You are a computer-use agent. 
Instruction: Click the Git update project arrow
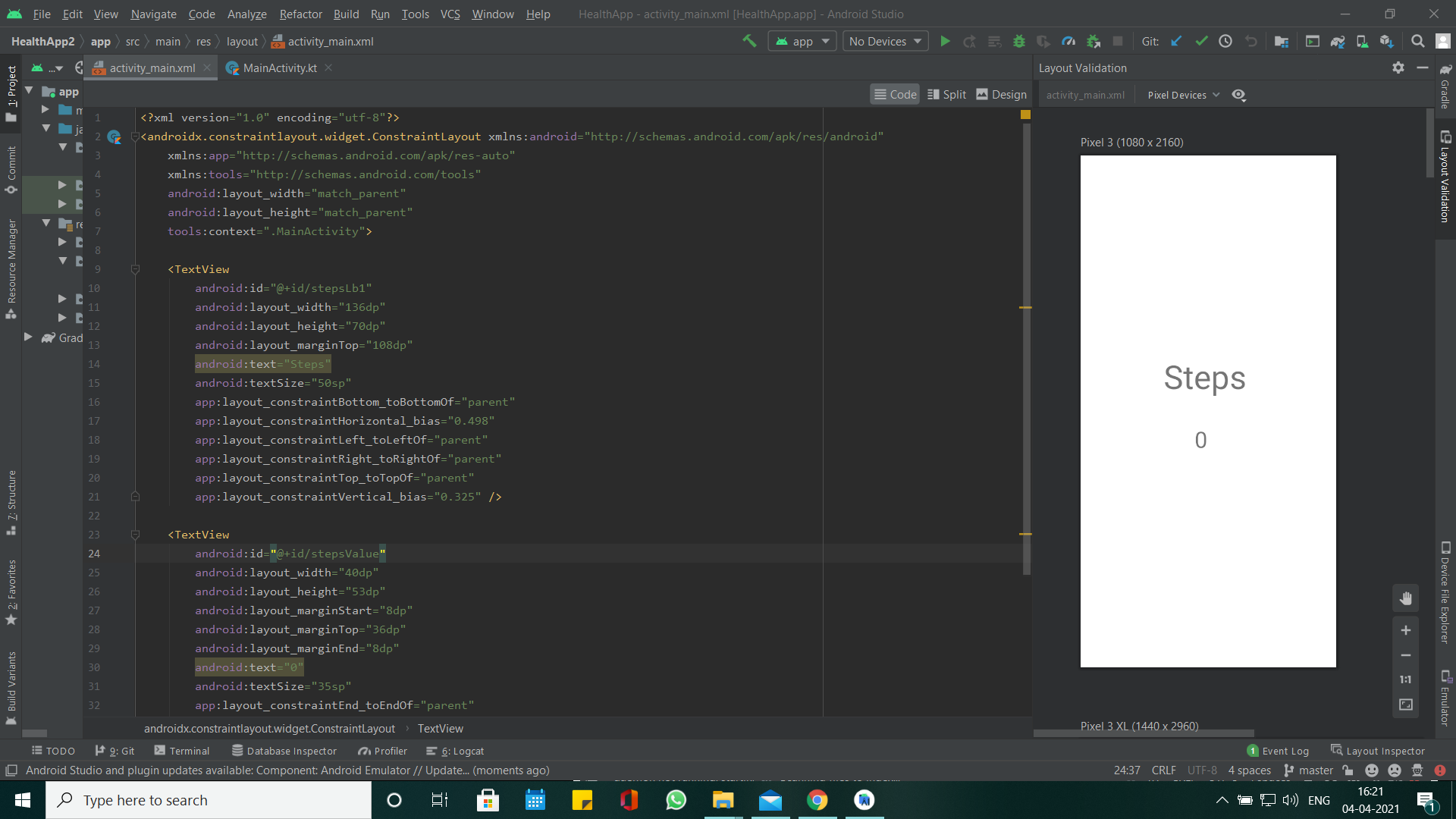click(1176, 41)
